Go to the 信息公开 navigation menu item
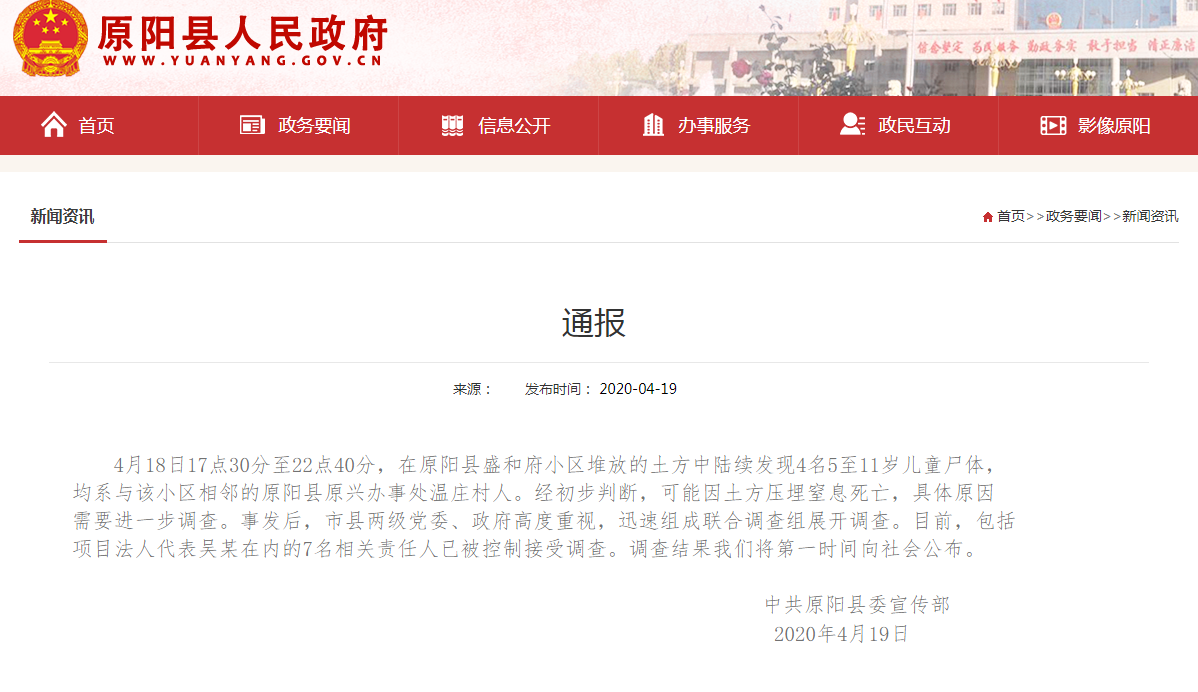This screenshot has height=692, width=1198. click(514, 126)
